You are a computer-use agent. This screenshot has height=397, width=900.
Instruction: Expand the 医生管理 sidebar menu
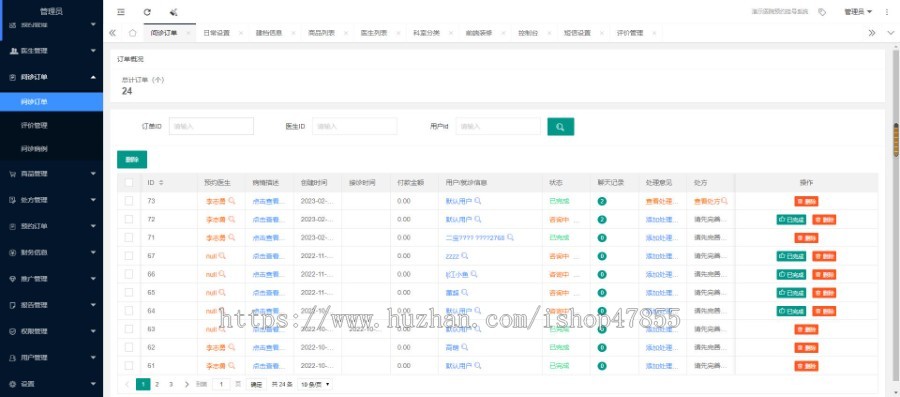click(x=52, y=50)
